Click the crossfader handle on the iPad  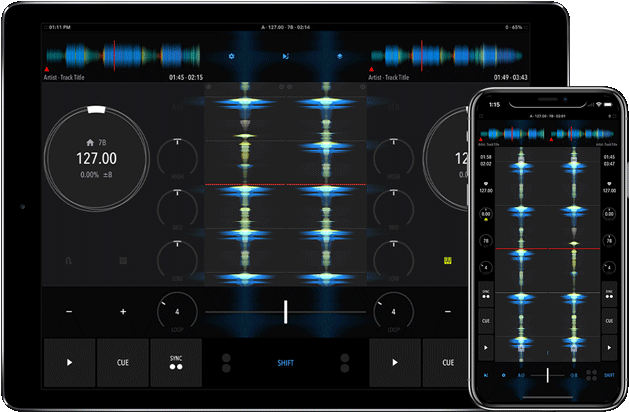click(x=285, y=312)
